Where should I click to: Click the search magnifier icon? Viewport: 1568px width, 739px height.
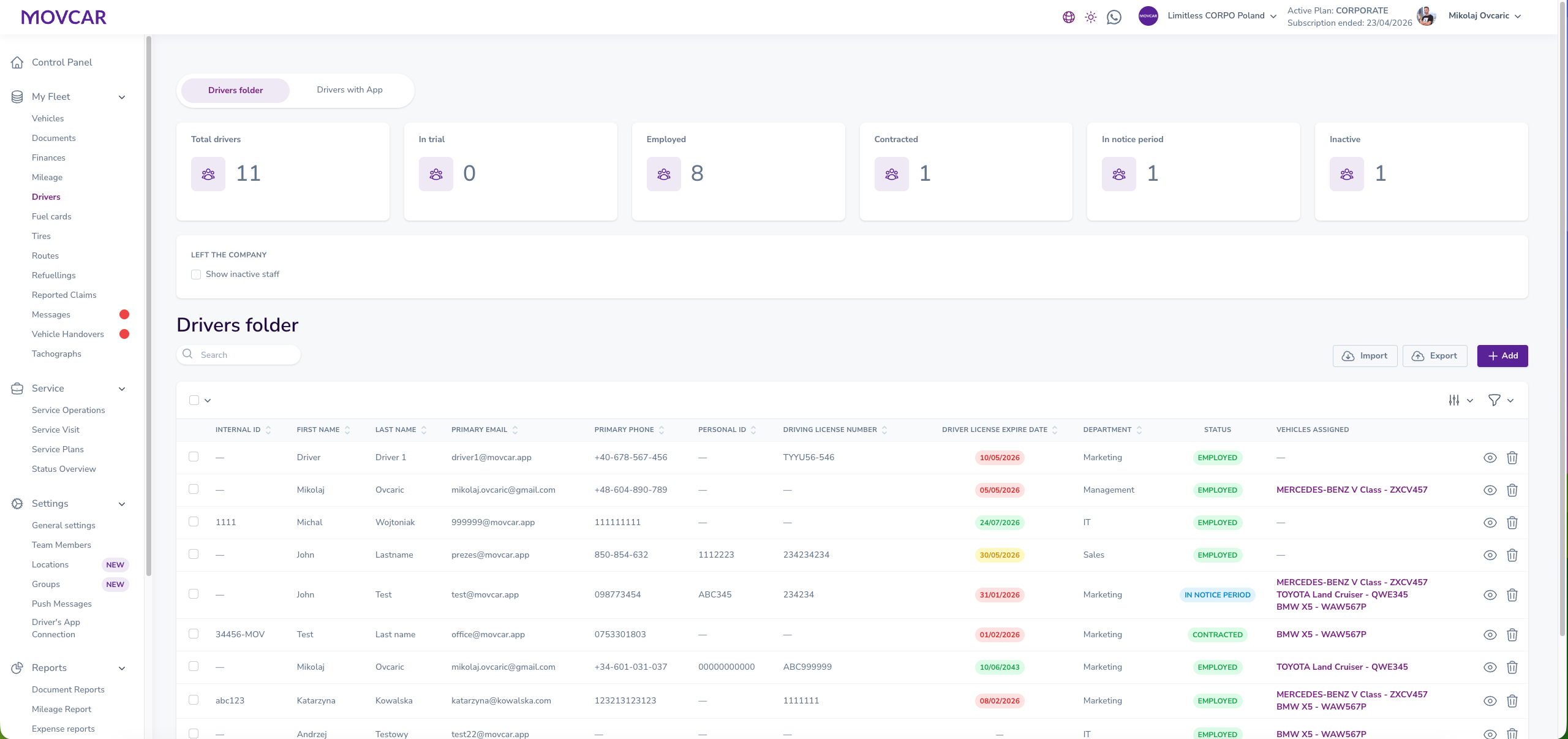click(x=188, y=354)
